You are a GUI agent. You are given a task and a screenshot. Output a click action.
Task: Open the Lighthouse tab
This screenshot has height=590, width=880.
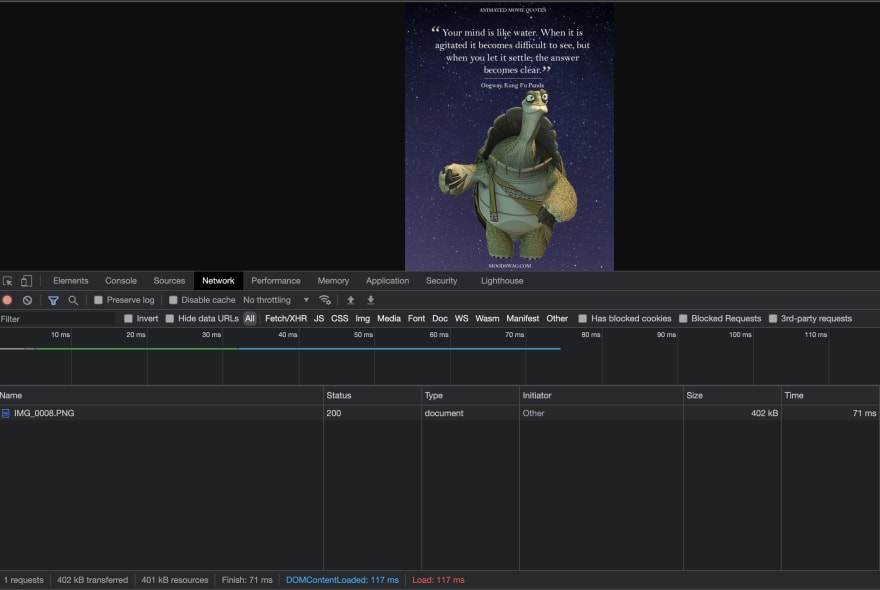tap(502, 281)
